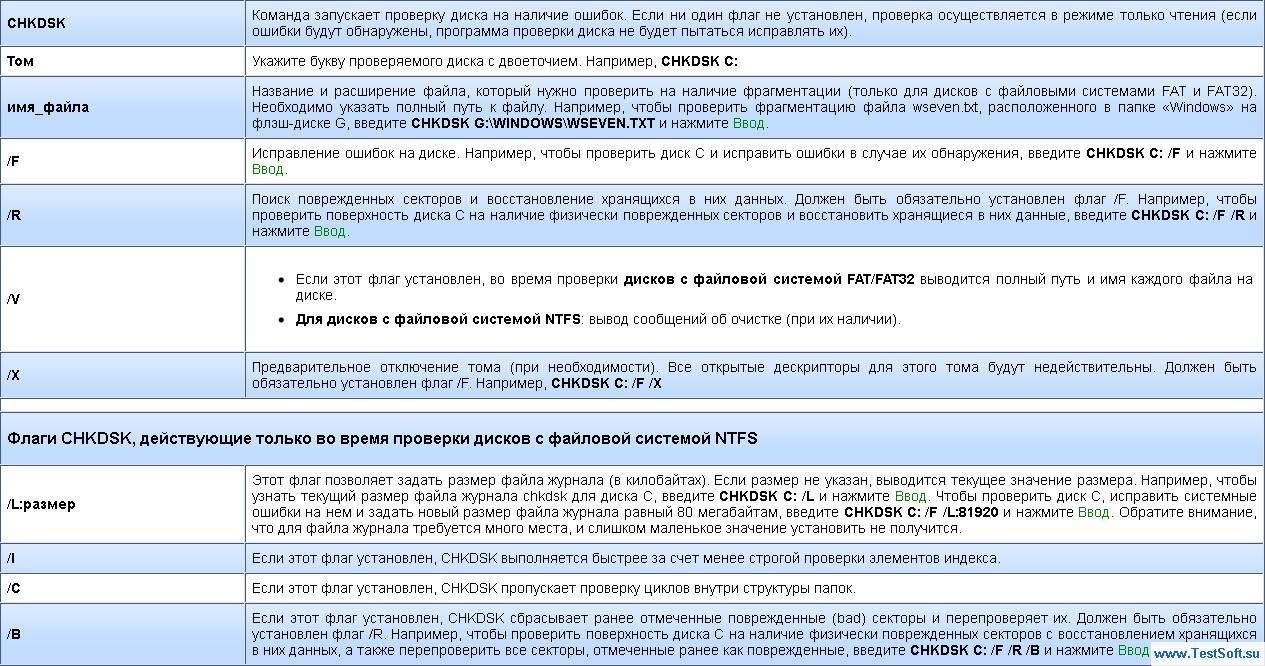
Task: Click the green Ввод link in имя_файла row
Action: click(x=749, y=123)
